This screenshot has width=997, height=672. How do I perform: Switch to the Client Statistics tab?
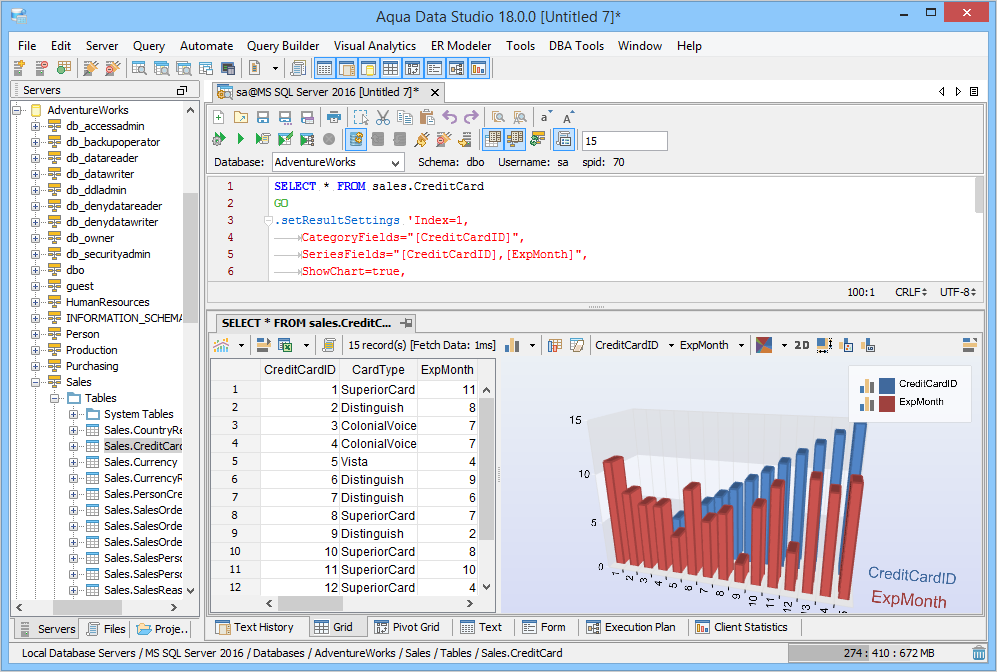coord(741,627)
